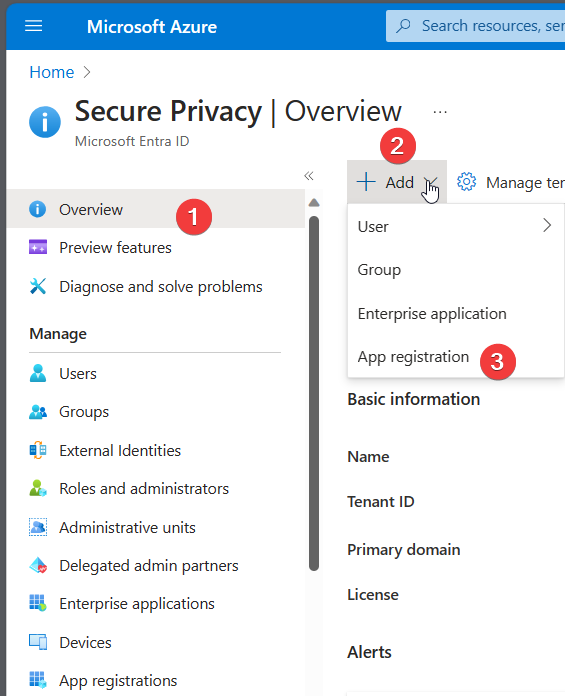565x696 pixels.
Task: Click the sidebar scrollbar up arrow
Action: tap(314, 203)
